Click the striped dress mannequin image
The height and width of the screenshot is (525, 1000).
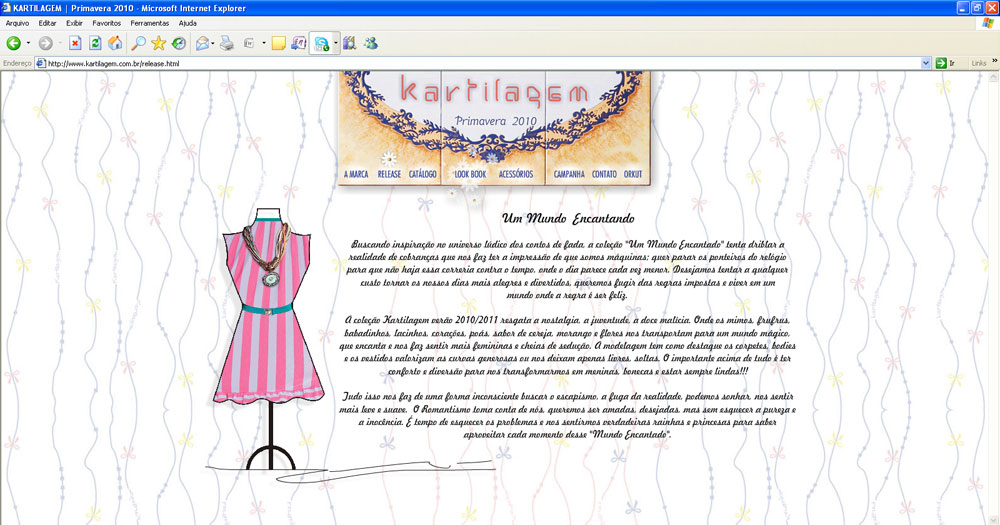pyautogui.click(x=268, y=338)
